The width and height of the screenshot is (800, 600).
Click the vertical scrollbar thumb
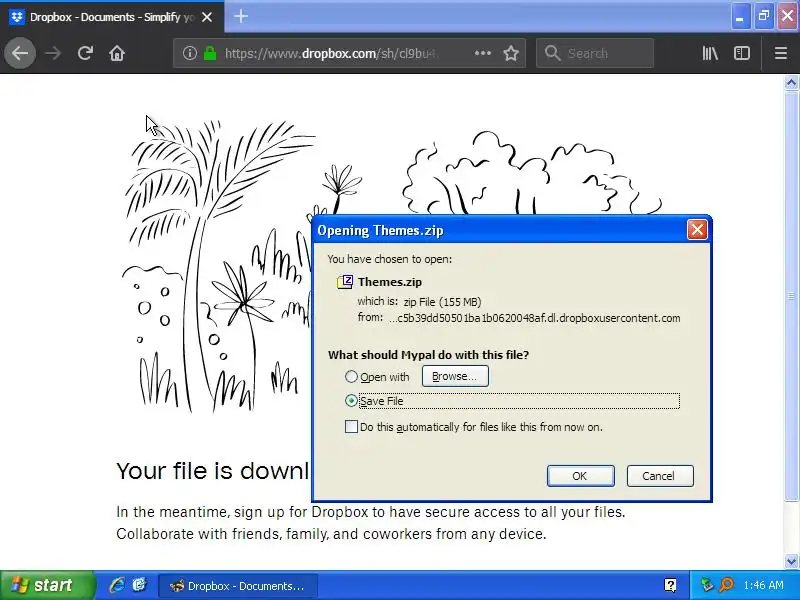click(x=791, y=296)
